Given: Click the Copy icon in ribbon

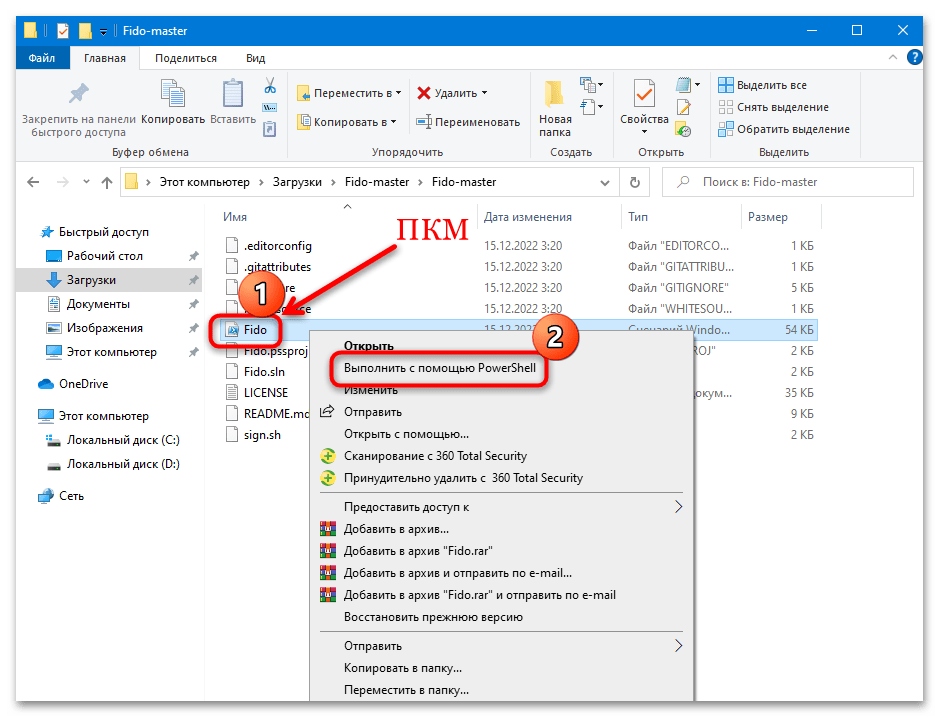Looking at the screenshot, I should pyautogui.click(x=172, y=96).
